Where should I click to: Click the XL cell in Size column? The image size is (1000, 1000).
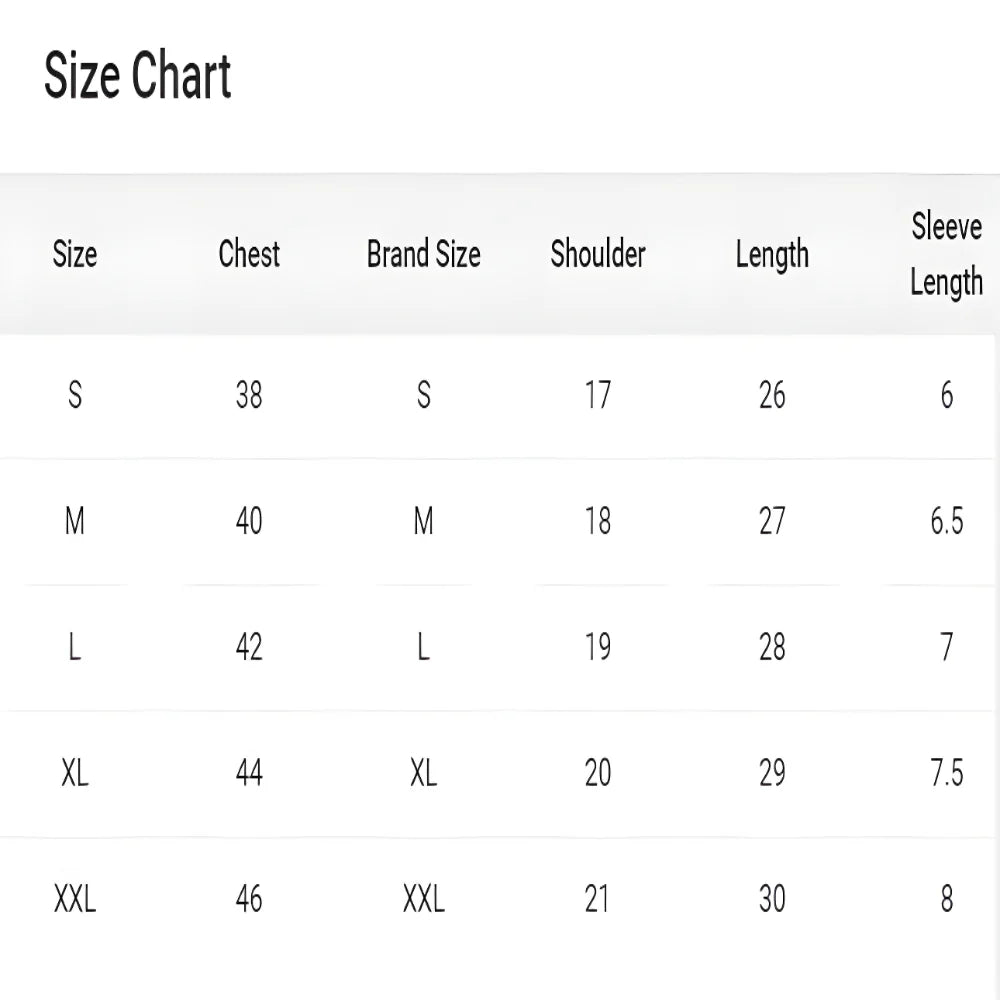(75, 774)
